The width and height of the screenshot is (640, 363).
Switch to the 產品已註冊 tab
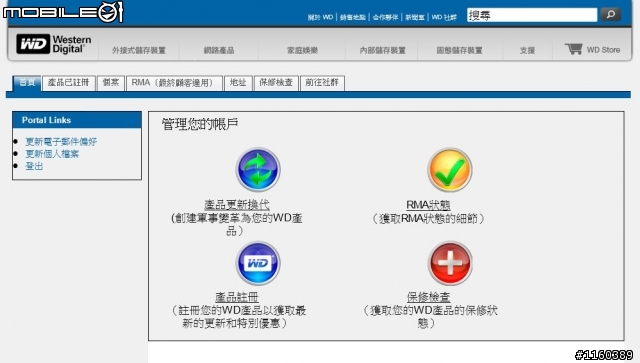pos(69,83)
